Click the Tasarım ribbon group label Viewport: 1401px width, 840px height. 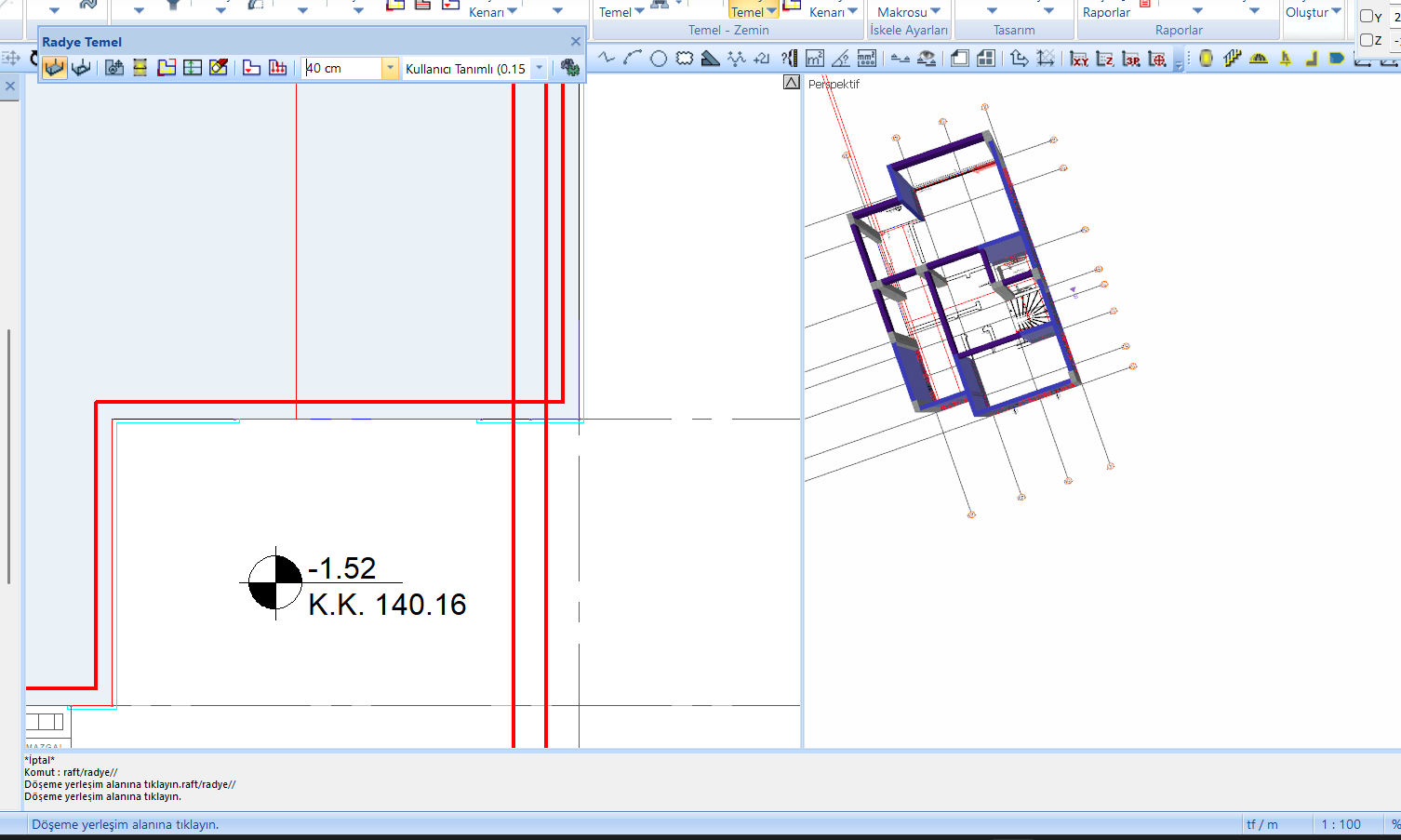click(1014, 30)
